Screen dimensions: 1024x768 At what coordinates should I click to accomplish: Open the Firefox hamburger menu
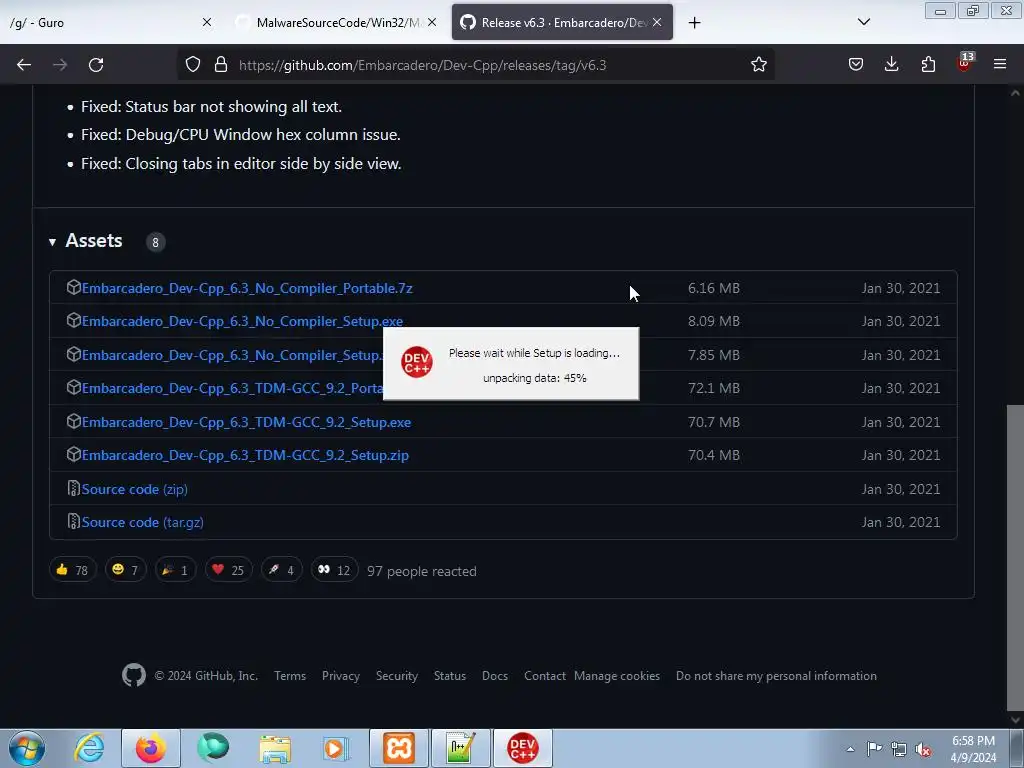1000,65
